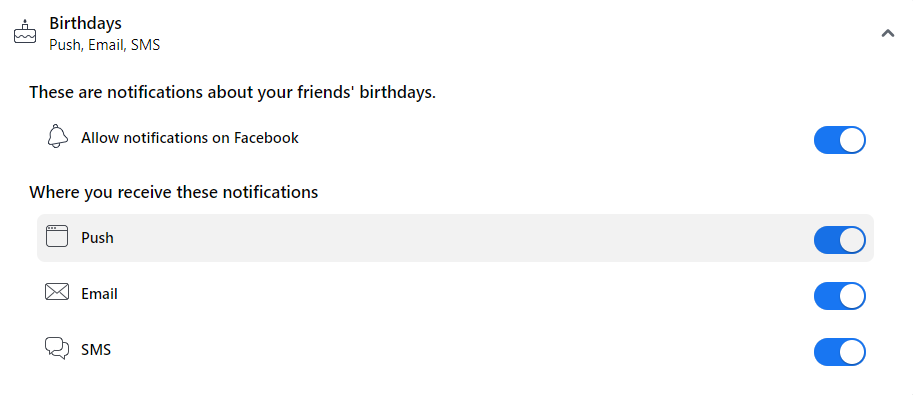Select the Birthdays section title
This screenshot has width=913, height=395.
tap(85, 23)
